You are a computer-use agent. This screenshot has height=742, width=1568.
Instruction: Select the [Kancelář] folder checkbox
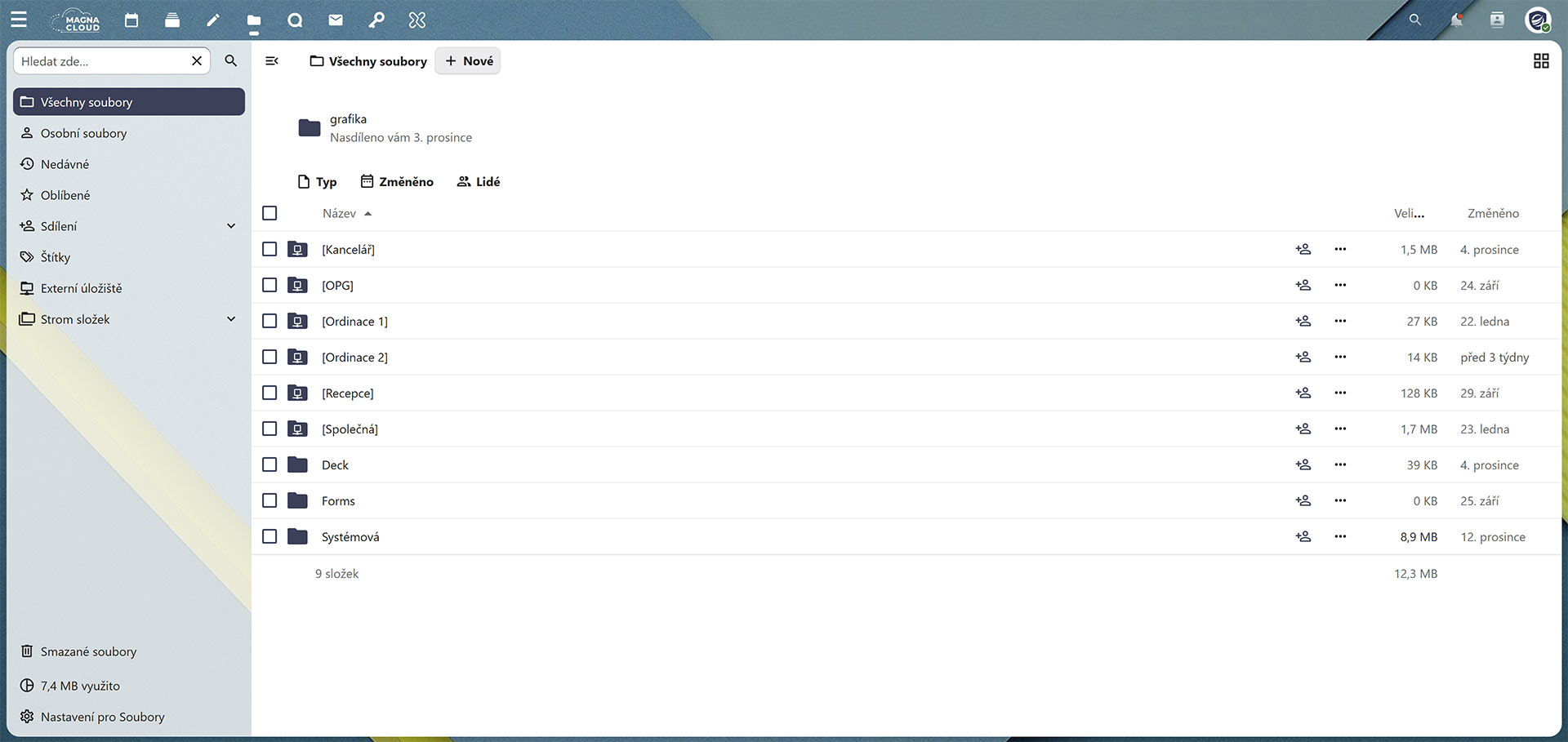269,249
